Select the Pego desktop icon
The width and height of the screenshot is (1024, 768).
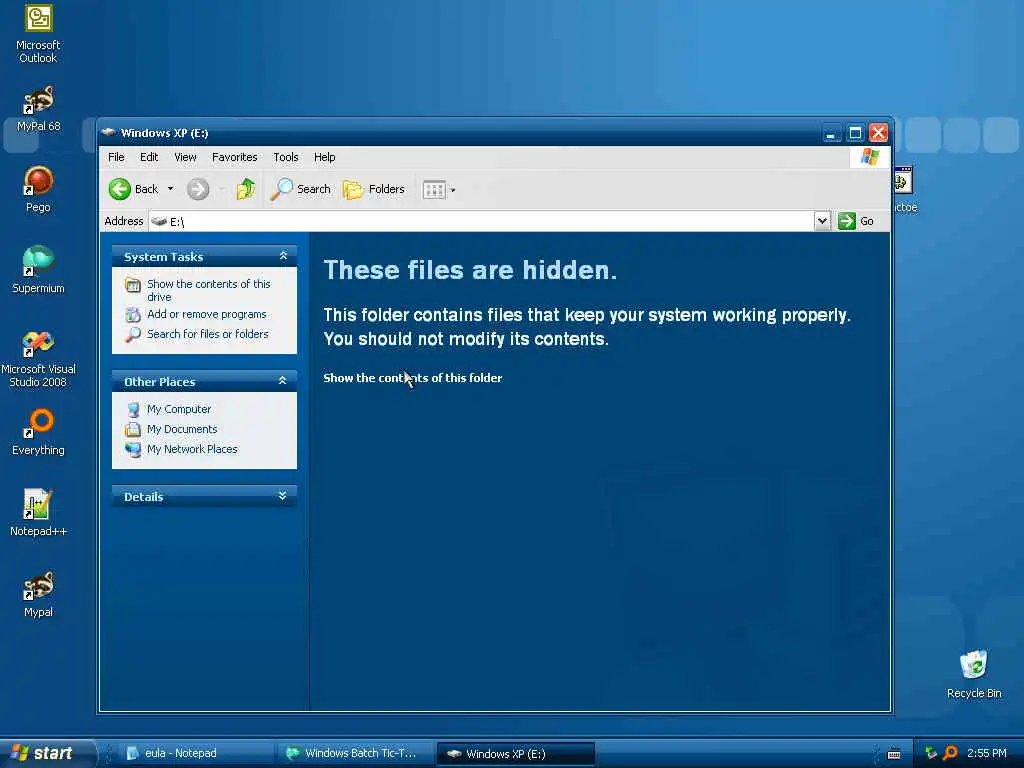[38, 189]
